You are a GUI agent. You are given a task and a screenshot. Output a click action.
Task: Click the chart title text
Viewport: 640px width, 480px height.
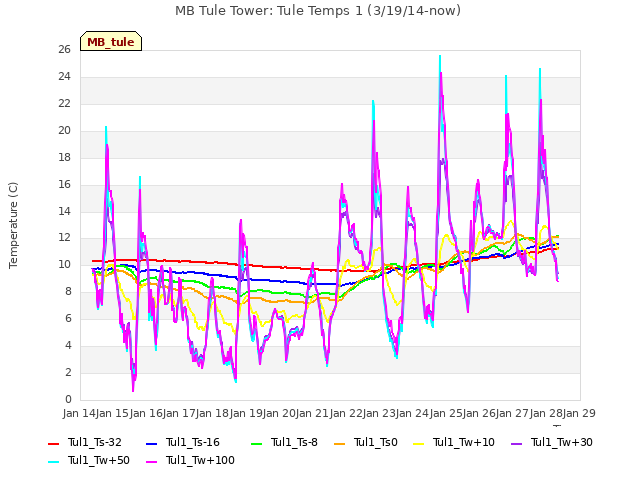tap(318, 11)
